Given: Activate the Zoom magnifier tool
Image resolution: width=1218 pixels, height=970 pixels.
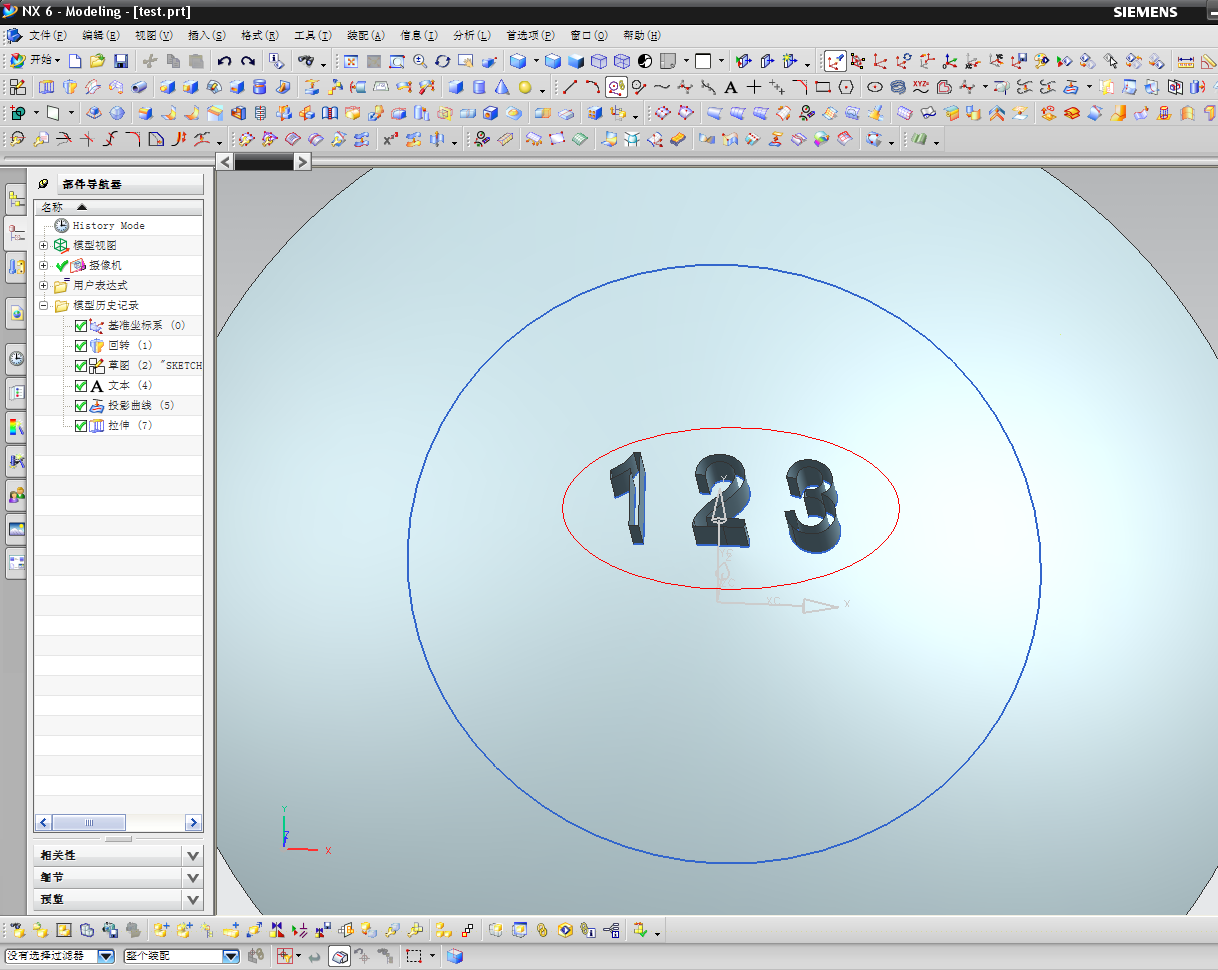Looking at the screenshot, I should (x=420, y=61).
